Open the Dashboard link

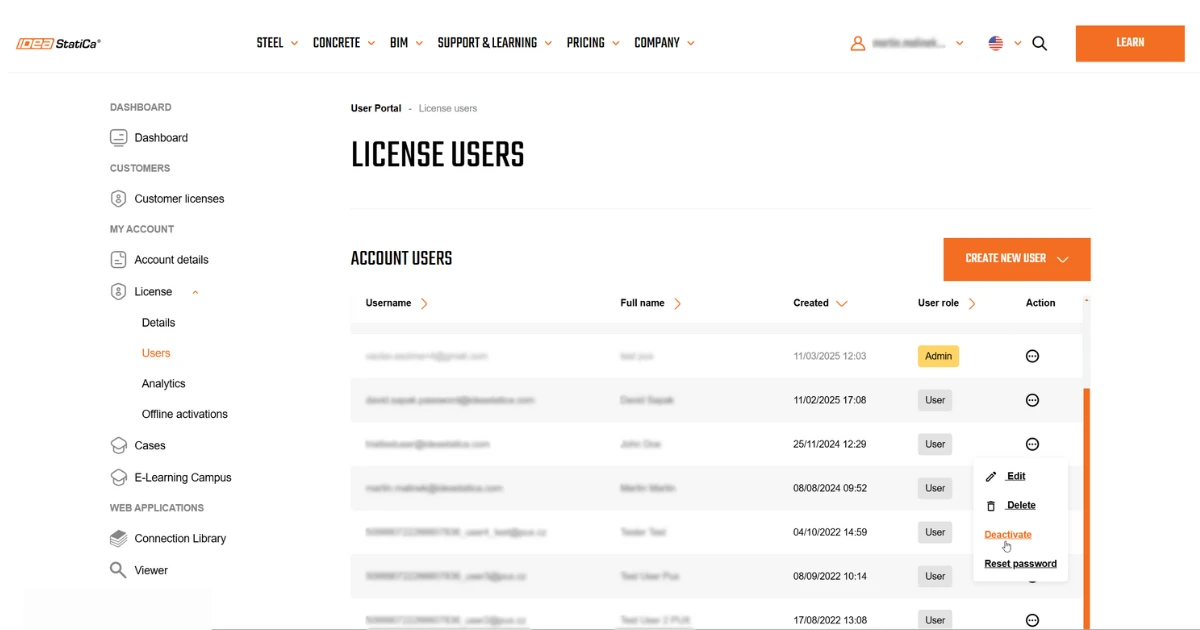(x=161, y=138)
